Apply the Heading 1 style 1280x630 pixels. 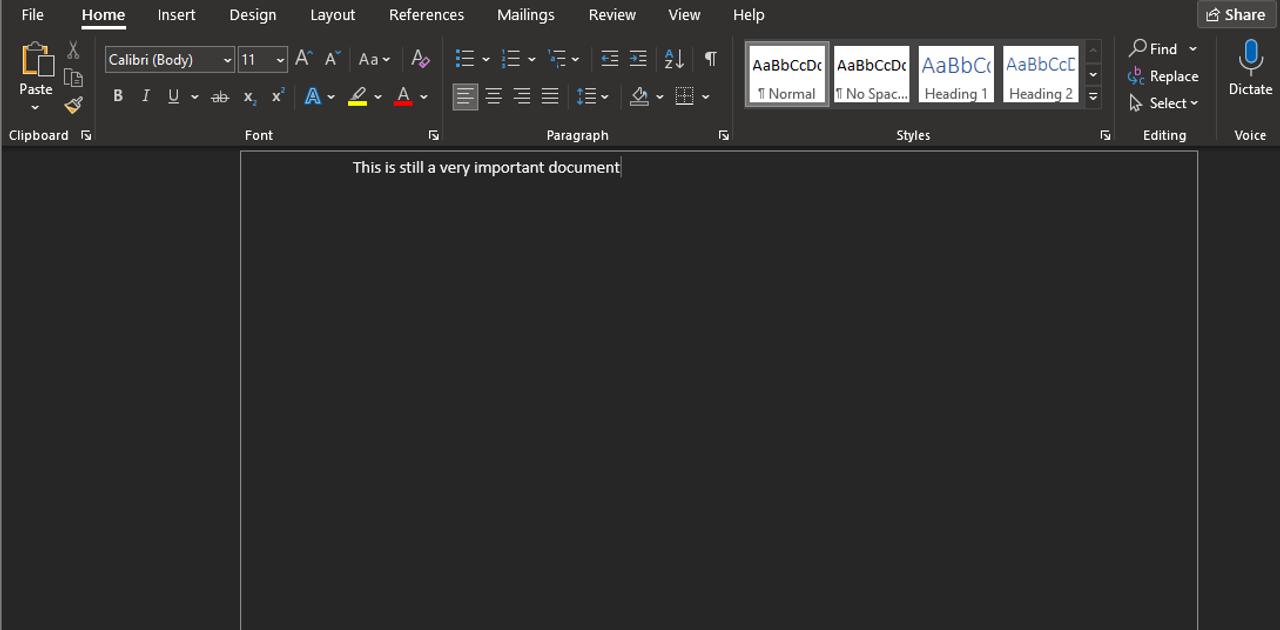[x=955, y=73]
